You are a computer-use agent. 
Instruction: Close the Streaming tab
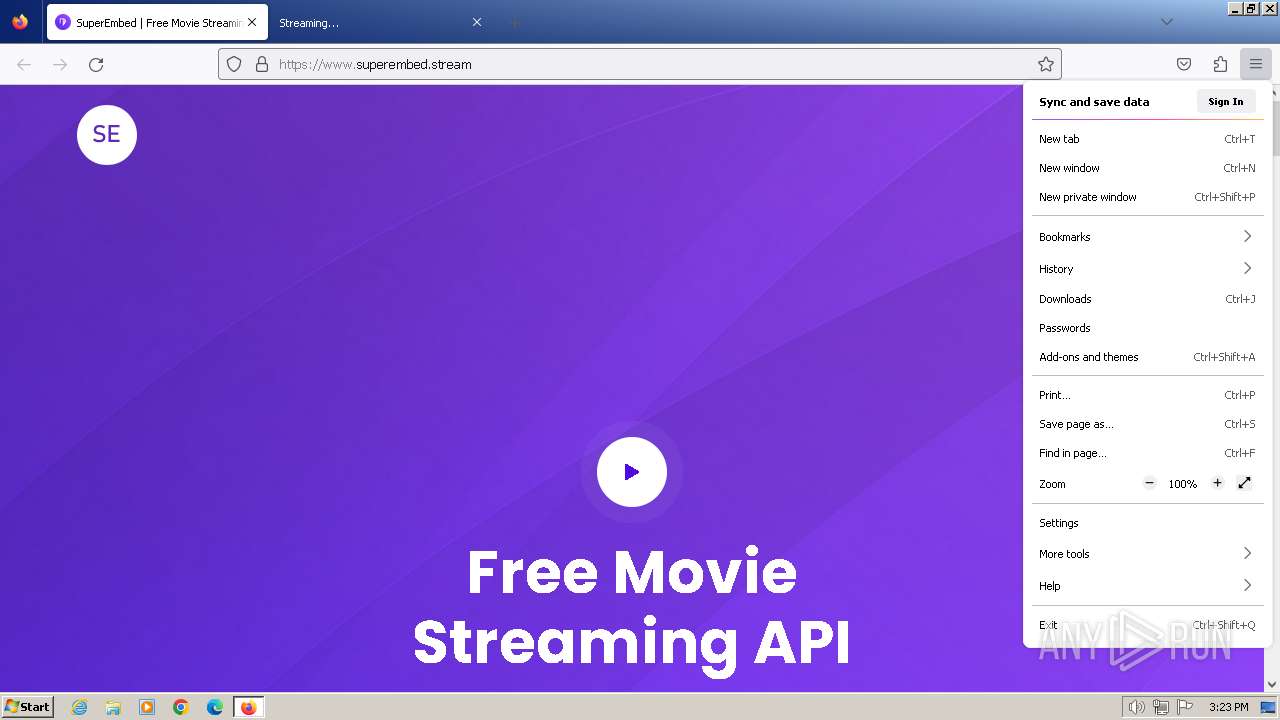(x=477, y=22)
